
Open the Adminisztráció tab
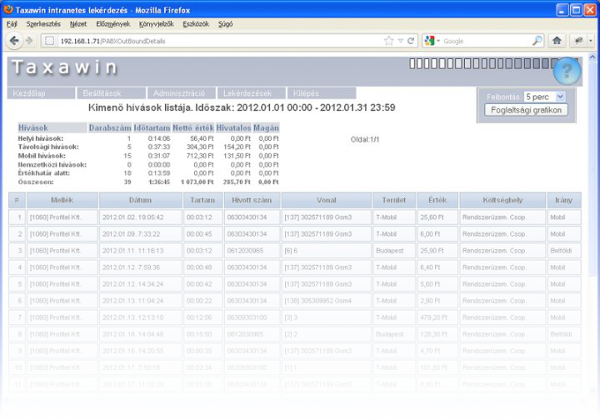(x=182, y=93)
